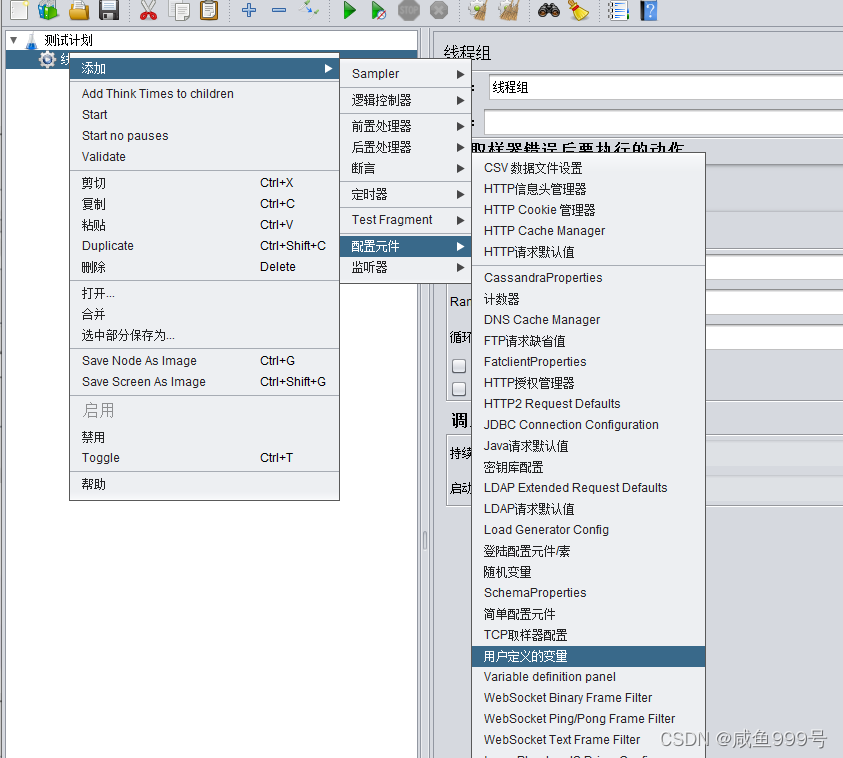
Task: Expand the 前置处理器 submenu
Action: pos(406,126)
